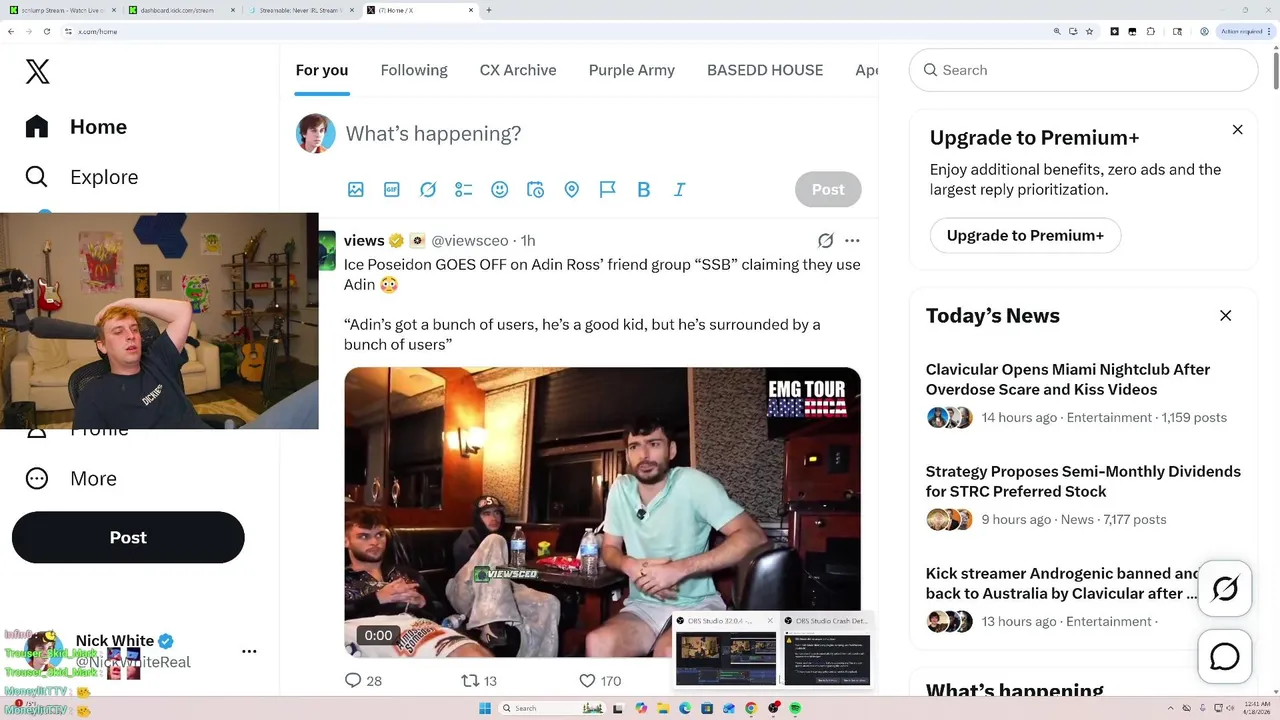Click the X logo in sidebar
Screen dimensions: 1280x720
click(37, 71)
